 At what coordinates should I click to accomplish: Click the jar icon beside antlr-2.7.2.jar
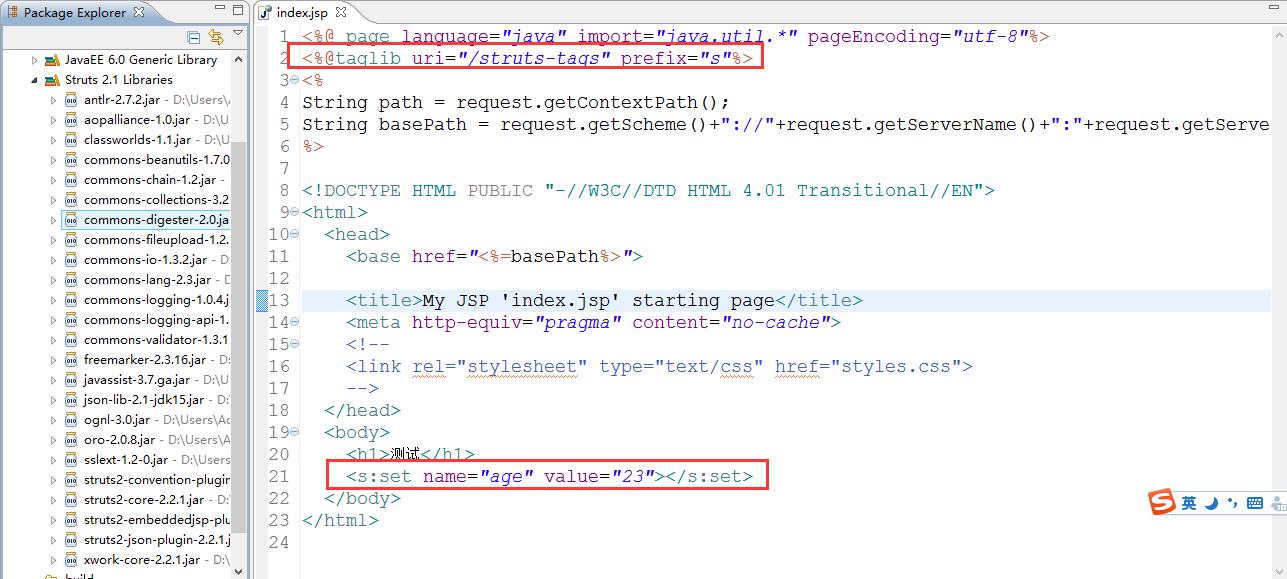point(72,100)
